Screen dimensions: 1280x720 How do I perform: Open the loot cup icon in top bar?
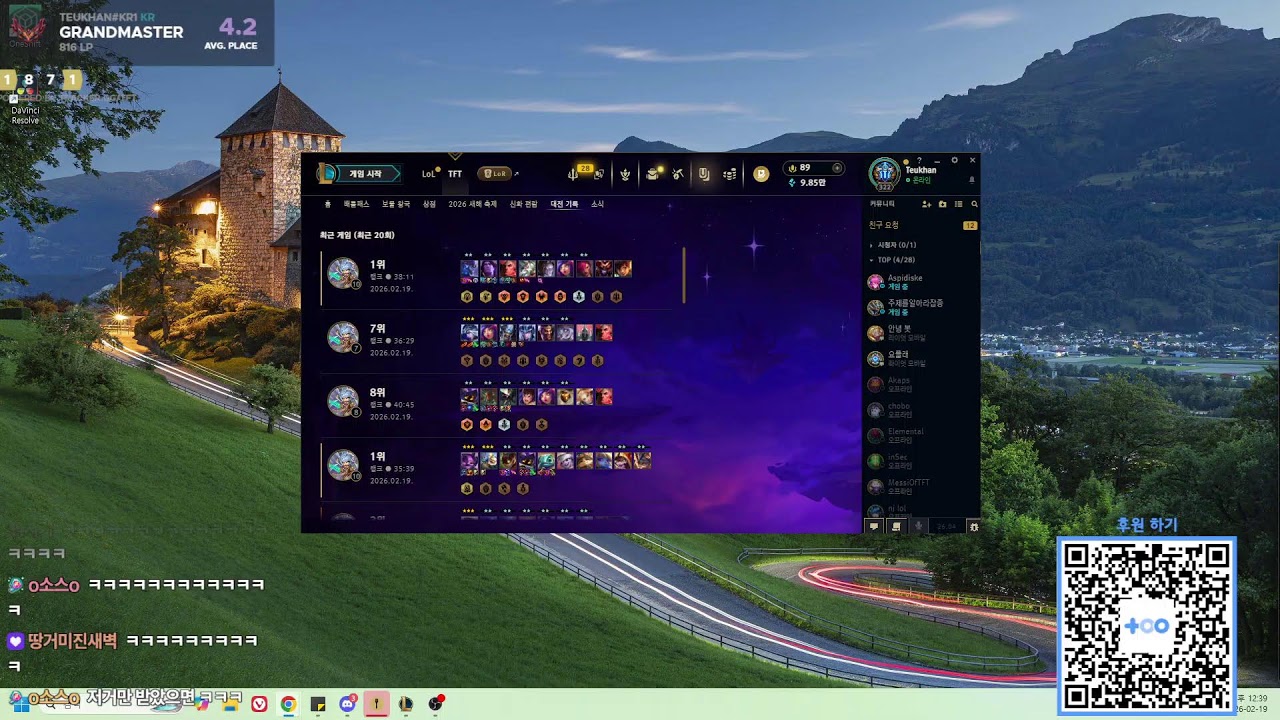click(704, 174)
